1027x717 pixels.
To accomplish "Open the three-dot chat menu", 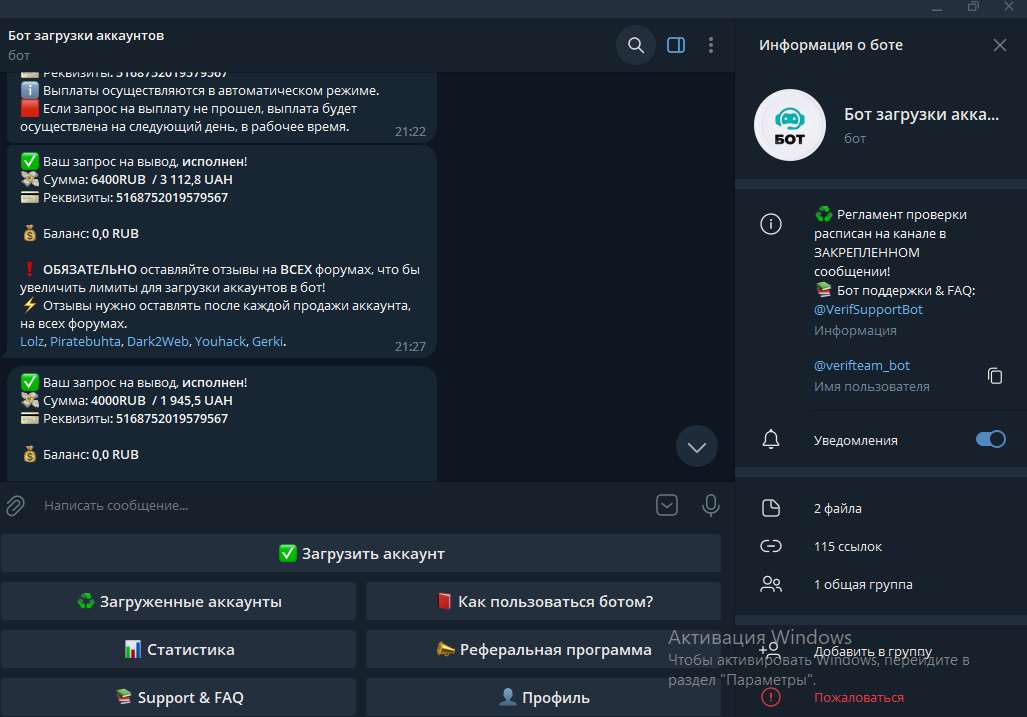I will [x=711, y=45].
